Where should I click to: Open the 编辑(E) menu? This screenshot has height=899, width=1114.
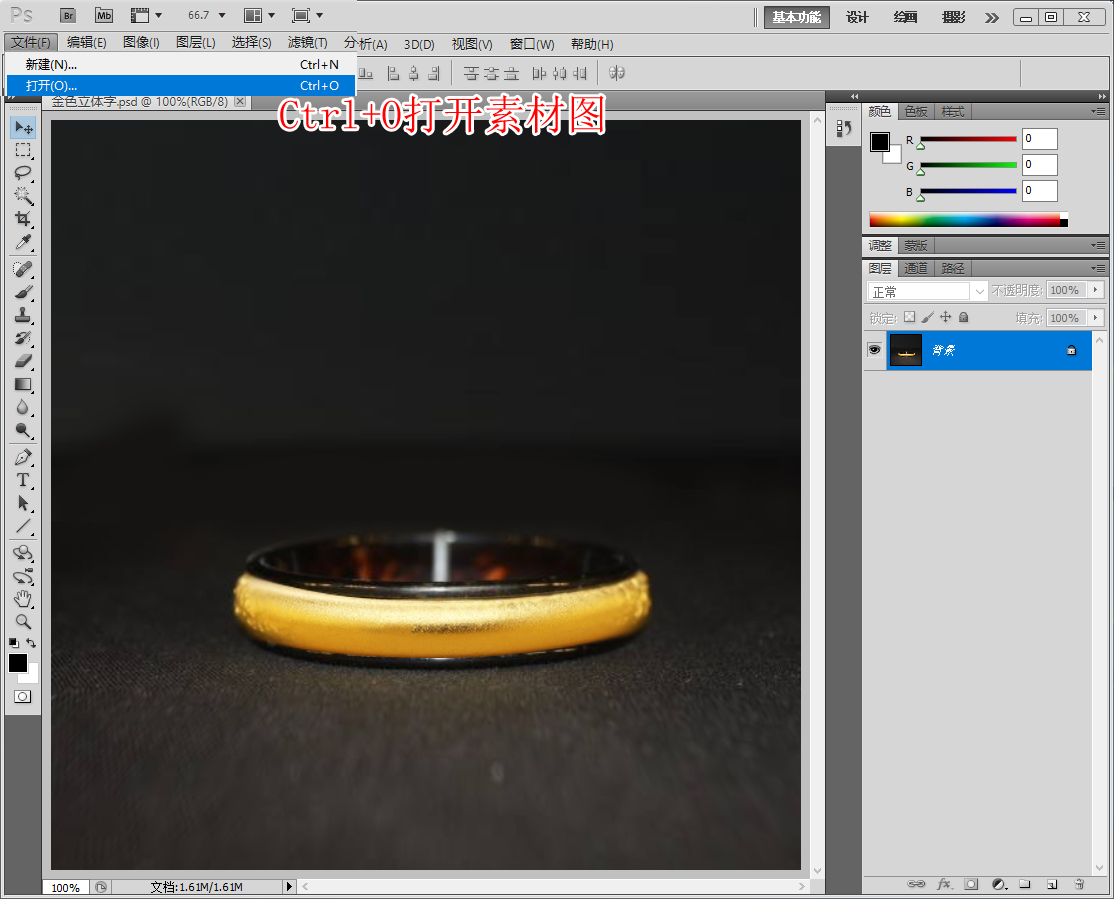[x=87, y=43]
